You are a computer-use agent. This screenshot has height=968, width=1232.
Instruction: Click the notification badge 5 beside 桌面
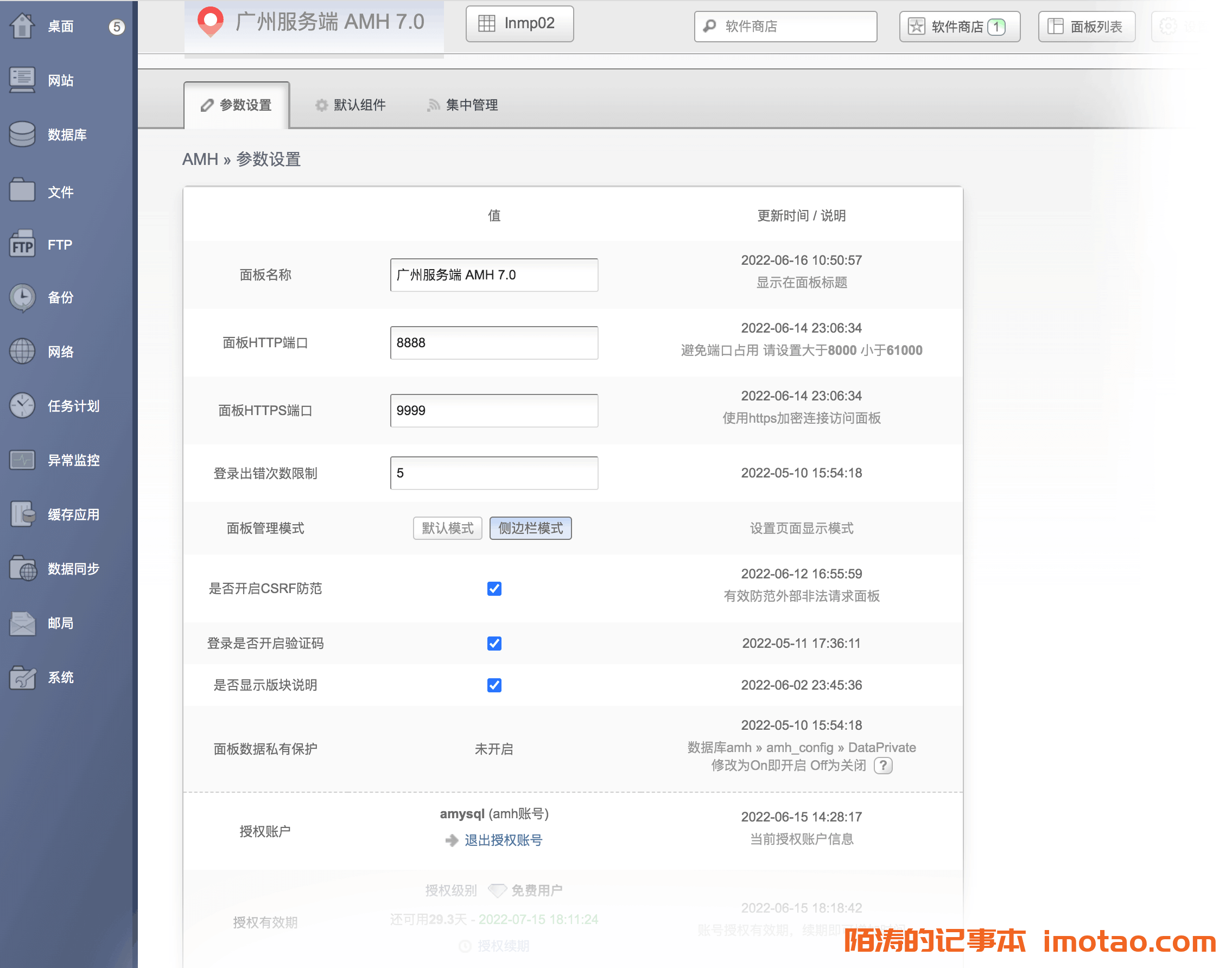[x=116, y=27]
